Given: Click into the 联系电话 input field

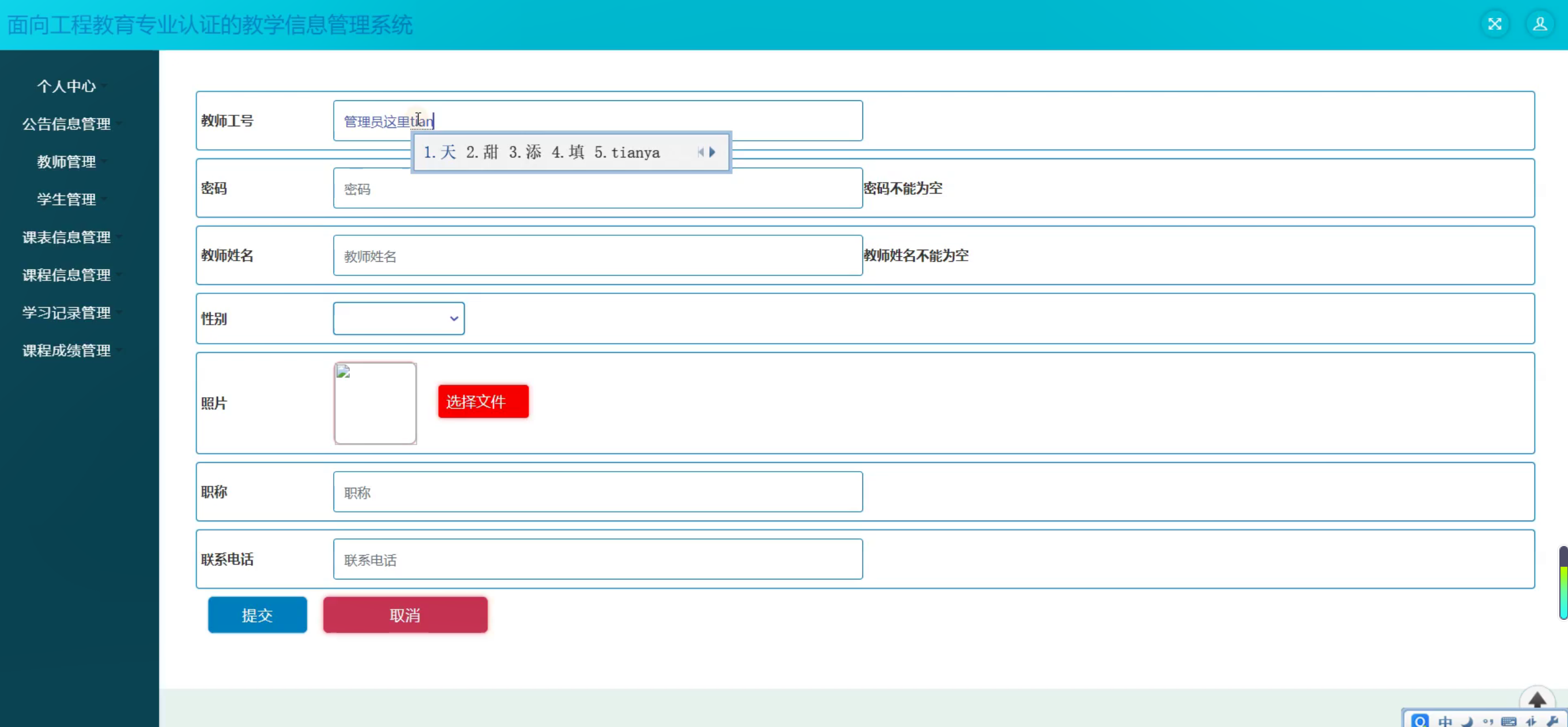Looking at the screenshot, I should pos(597,560).
